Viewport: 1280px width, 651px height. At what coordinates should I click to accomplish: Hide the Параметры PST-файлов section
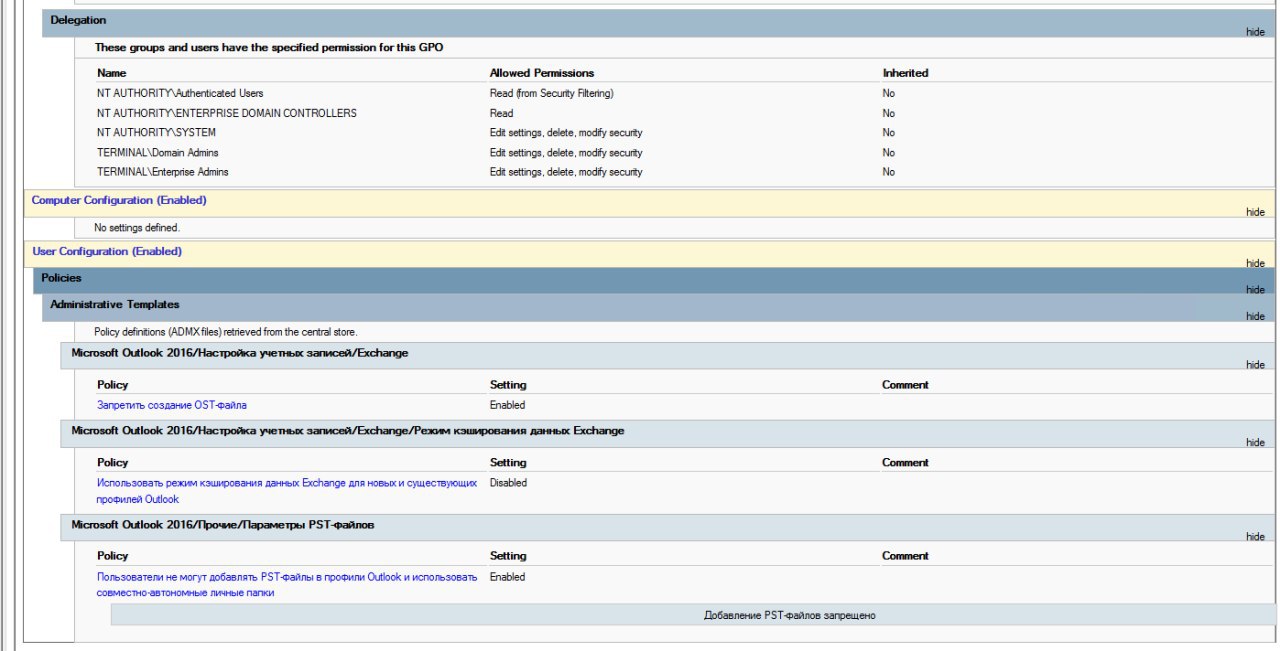(1255, 536)
